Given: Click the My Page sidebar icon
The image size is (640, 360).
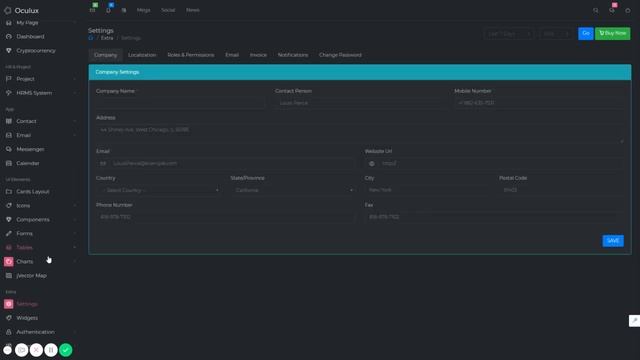Looking at the screenshot, I should pos(9,23).
